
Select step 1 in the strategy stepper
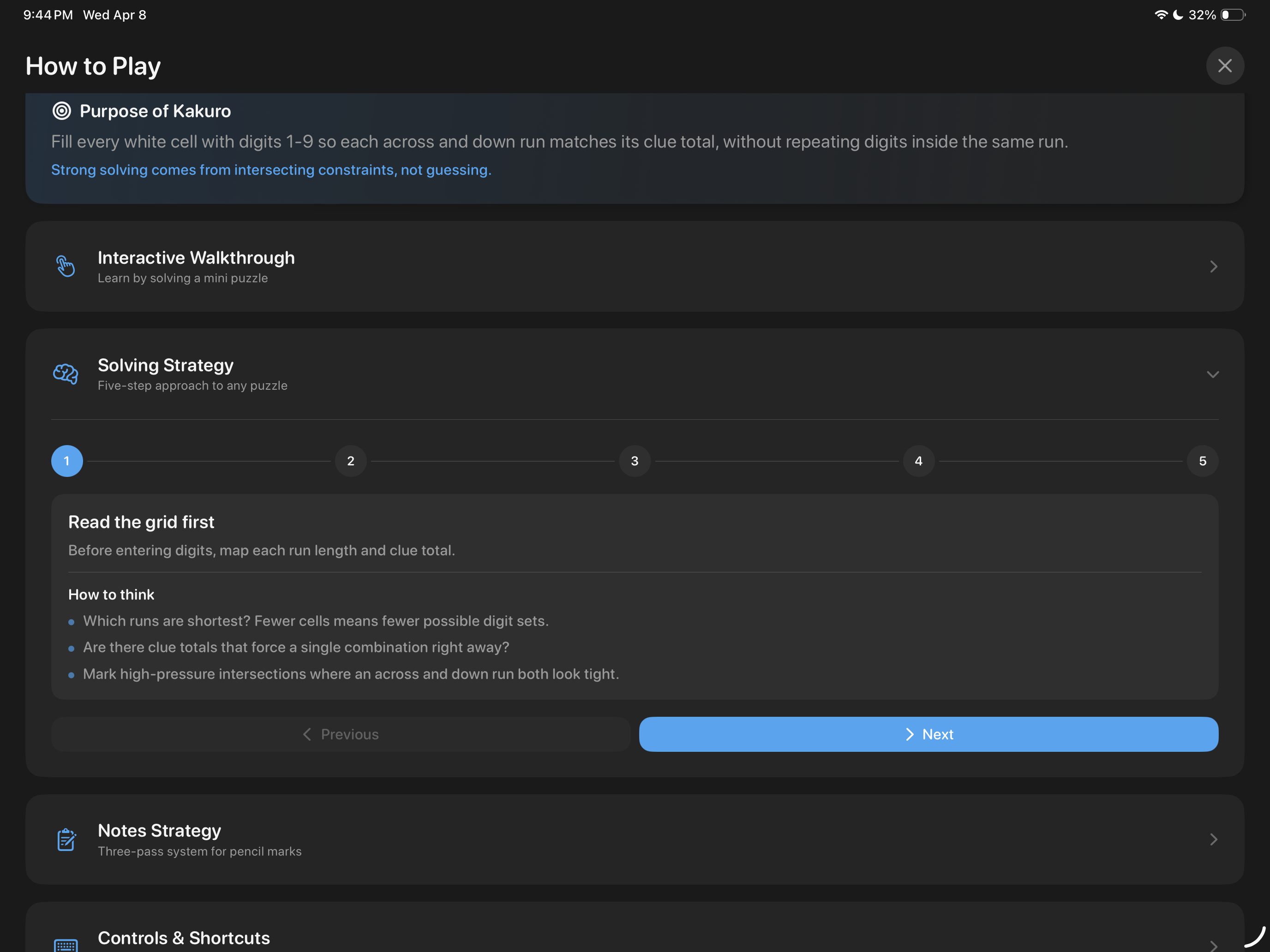tap(67, 461)
